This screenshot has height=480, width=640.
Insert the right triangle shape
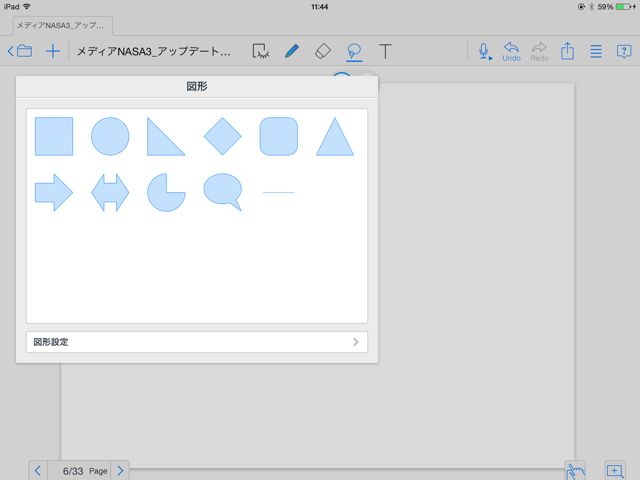(x=166, y=137)
